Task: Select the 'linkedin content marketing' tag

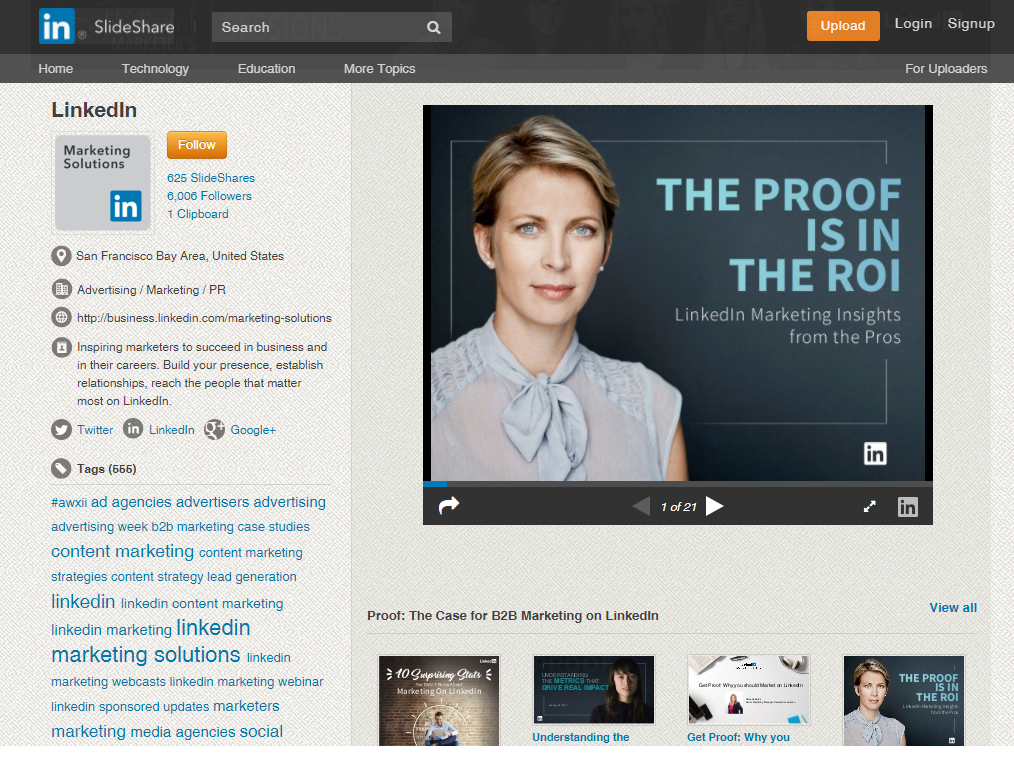Action: coord(202,603)
